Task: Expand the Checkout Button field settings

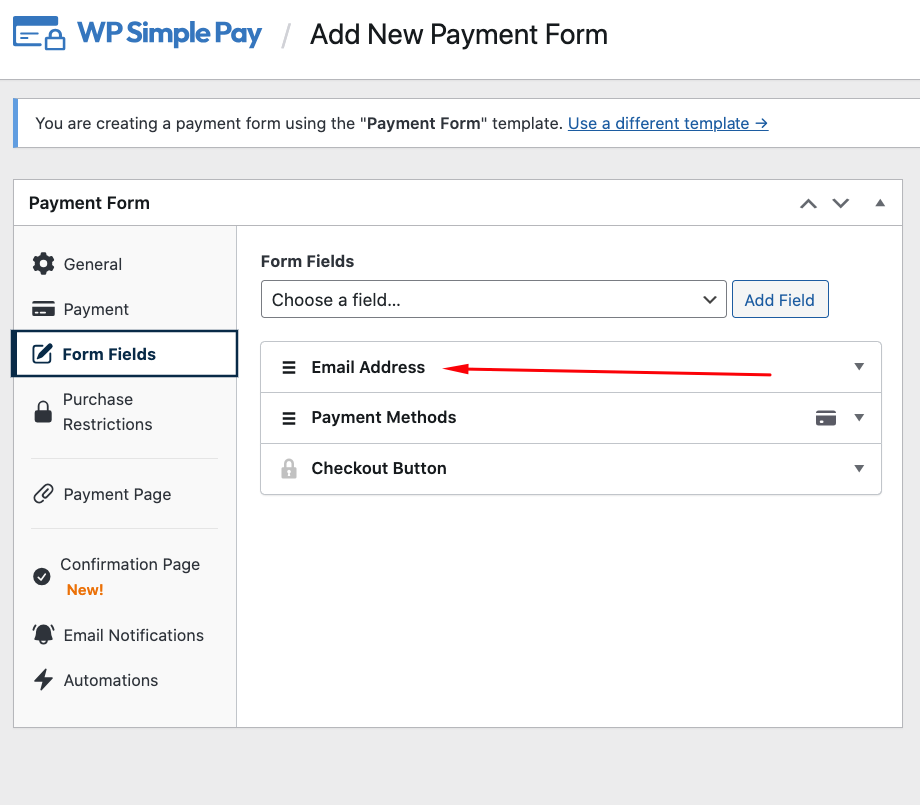Action: (859, 468)
